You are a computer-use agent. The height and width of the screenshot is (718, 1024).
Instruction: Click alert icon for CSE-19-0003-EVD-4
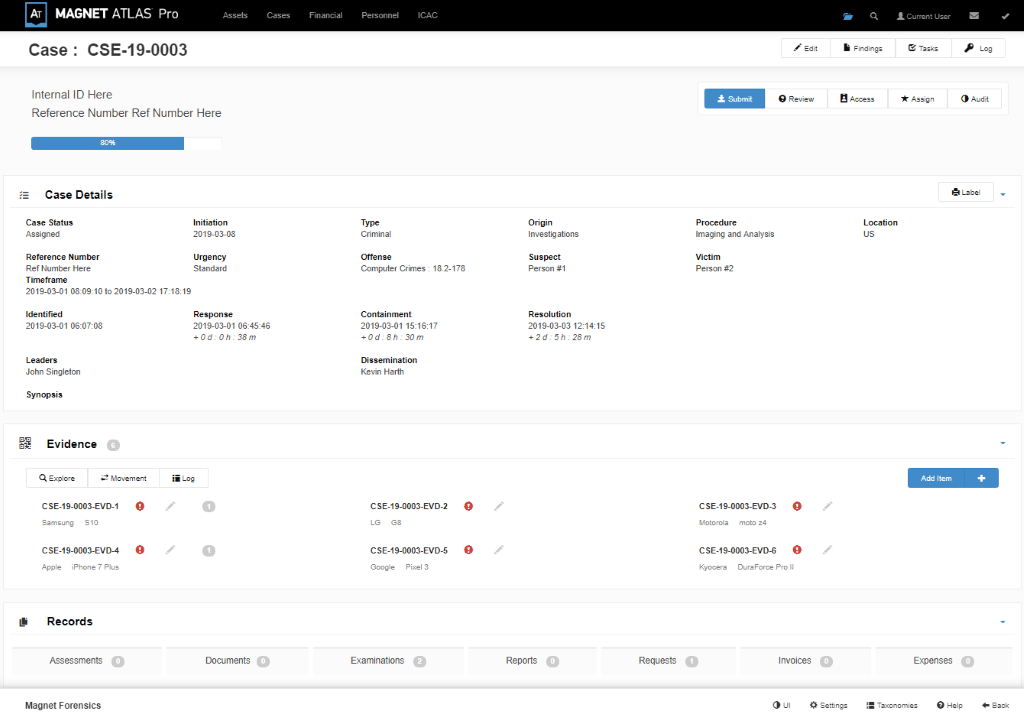click(140, 550)
